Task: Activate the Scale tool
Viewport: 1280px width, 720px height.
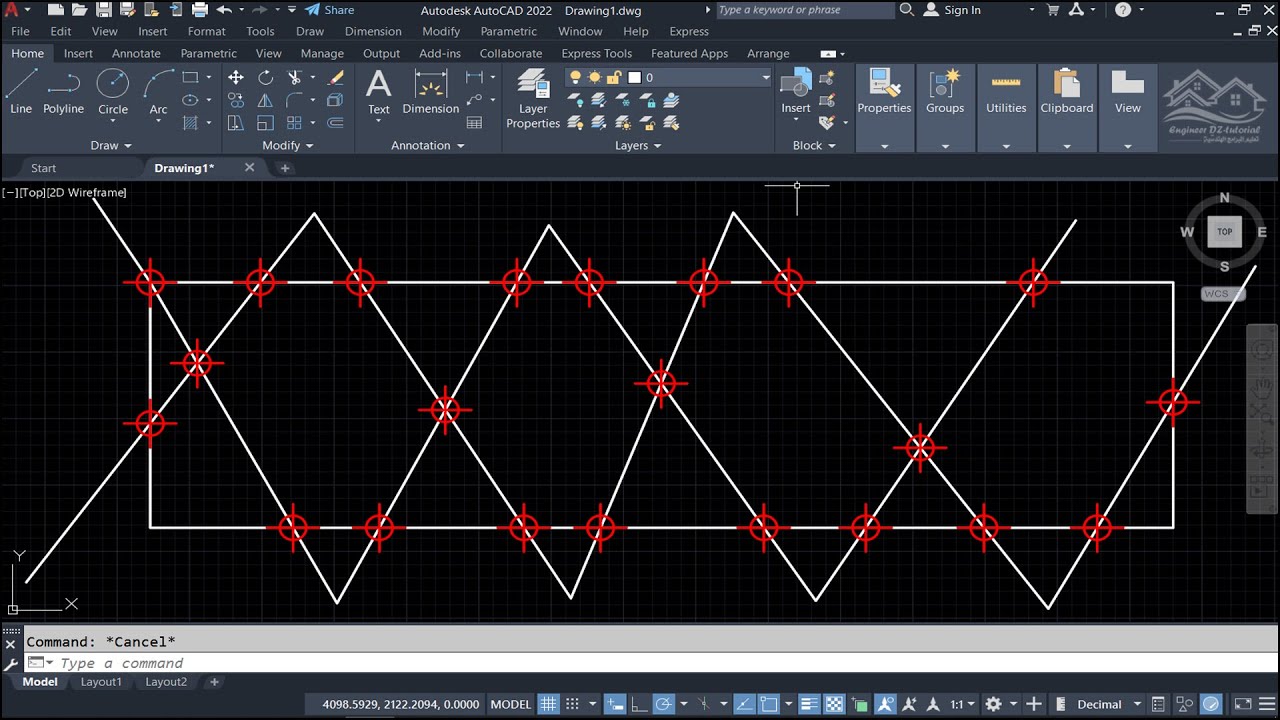Action: coord(265,123)
